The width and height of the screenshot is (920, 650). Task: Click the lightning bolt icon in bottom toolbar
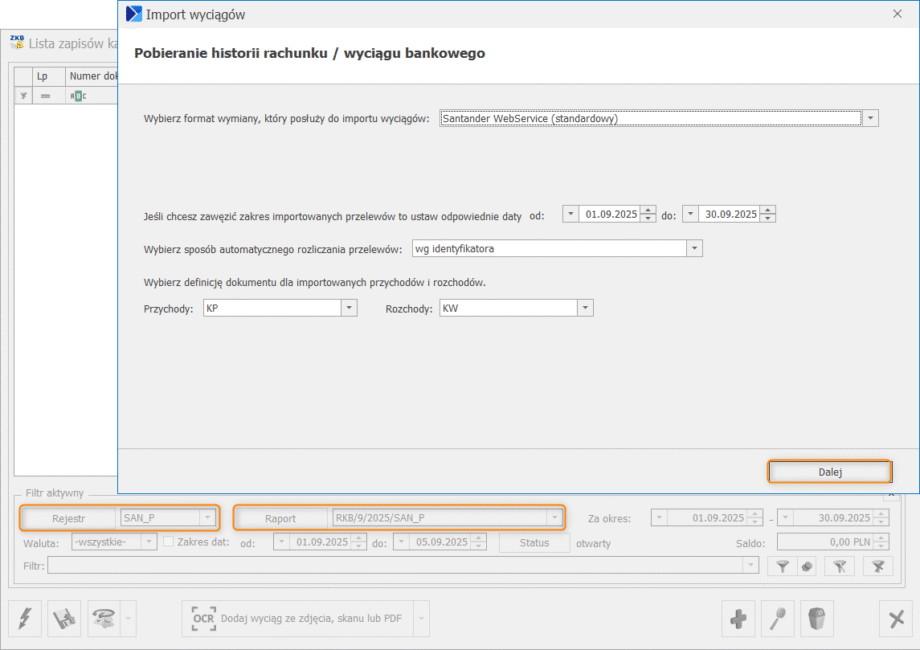click(x=25, y=619)
